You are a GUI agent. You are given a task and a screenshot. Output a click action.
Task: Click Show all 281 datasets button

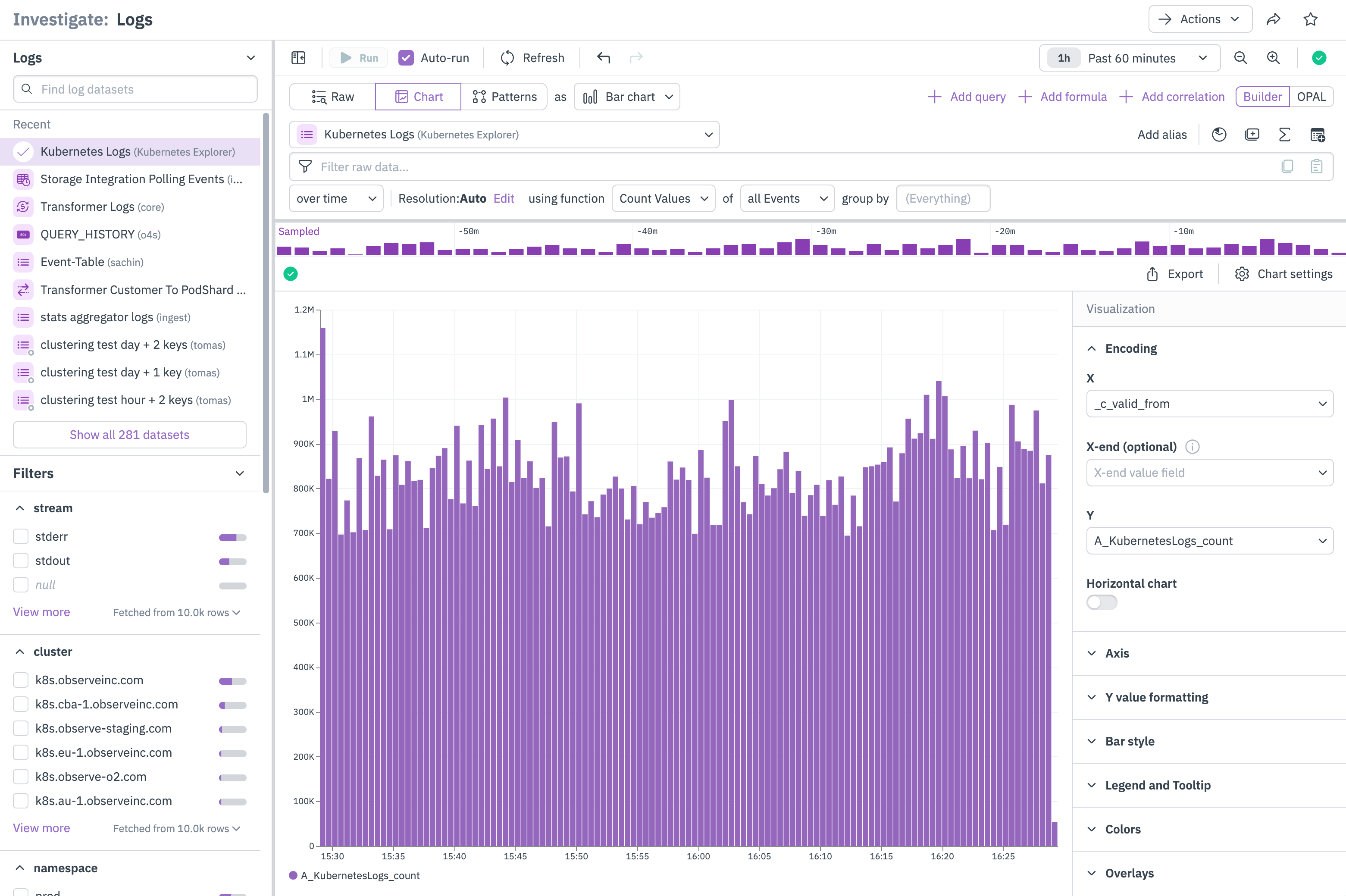click(130, 434)
